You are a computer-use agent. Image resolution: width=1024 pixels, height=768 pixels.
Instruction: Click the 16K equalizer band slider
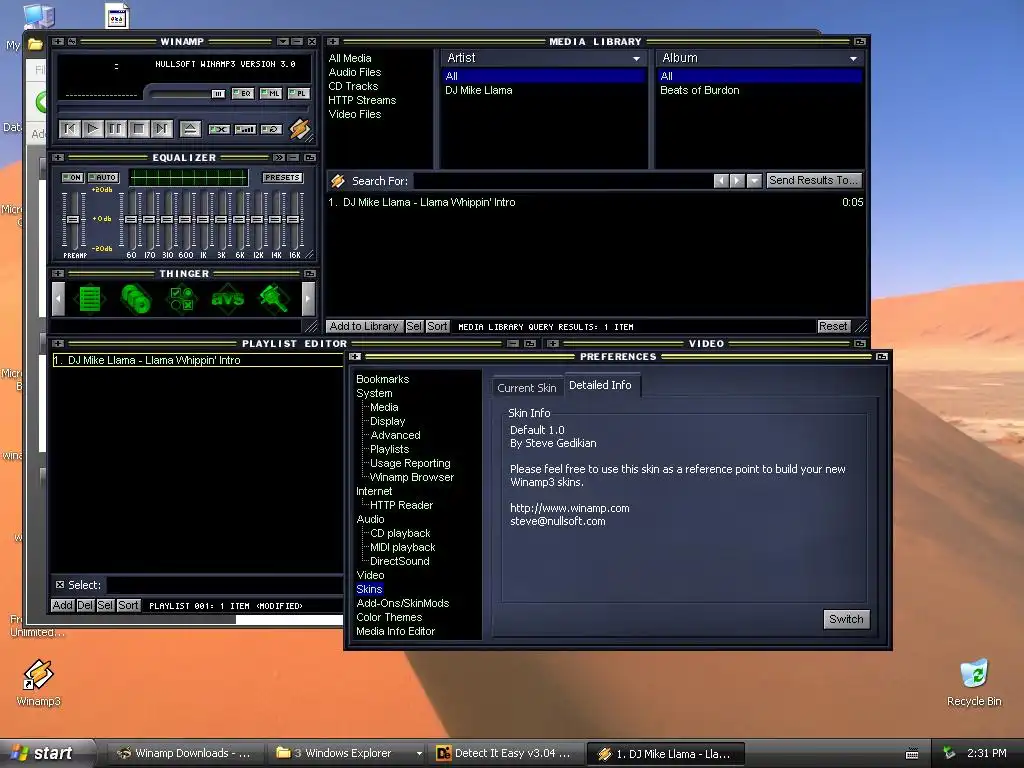click(x=295, y=219)
